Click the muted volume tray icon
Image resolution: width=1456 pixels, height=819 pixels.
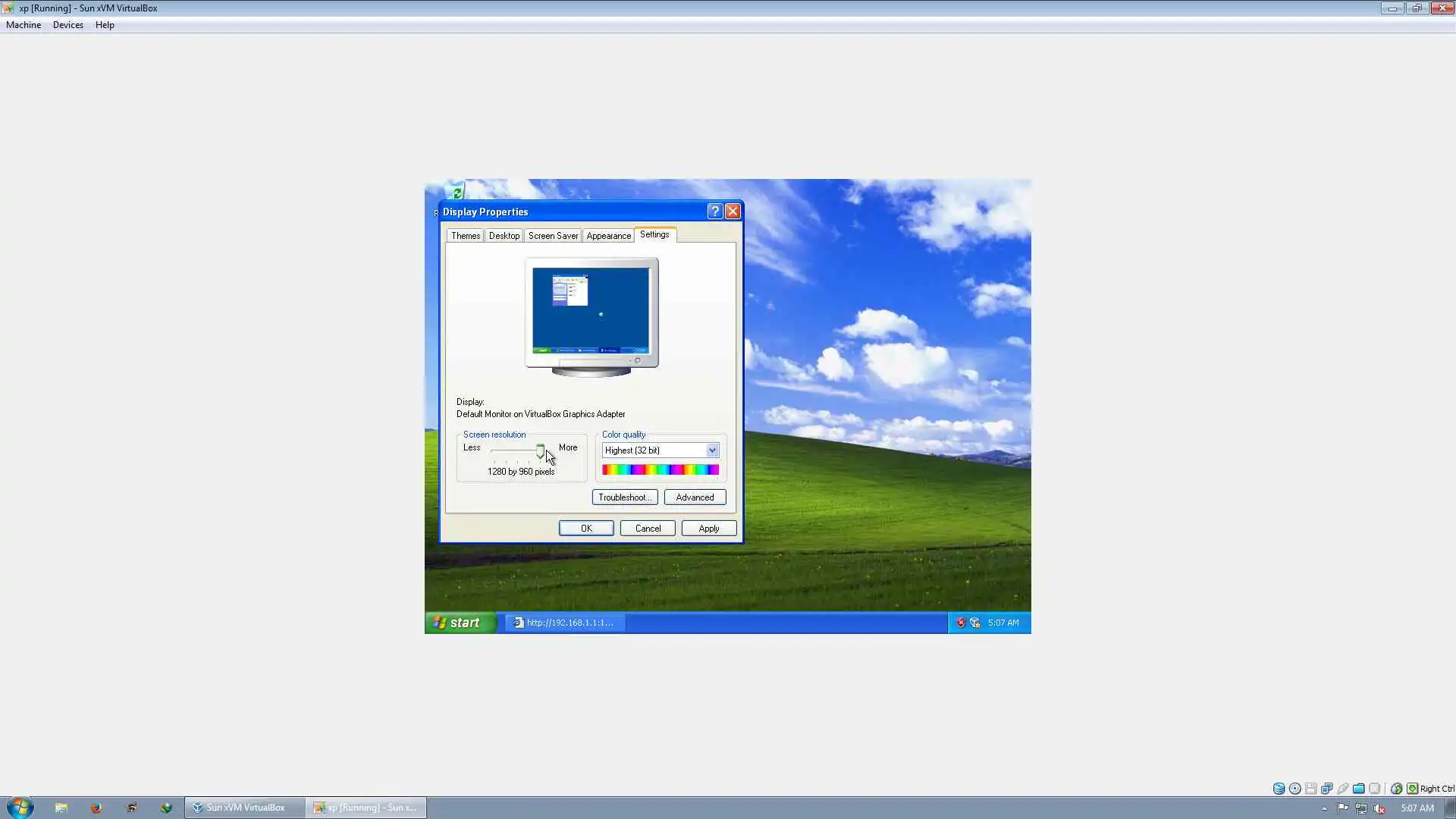[1379, 808]
